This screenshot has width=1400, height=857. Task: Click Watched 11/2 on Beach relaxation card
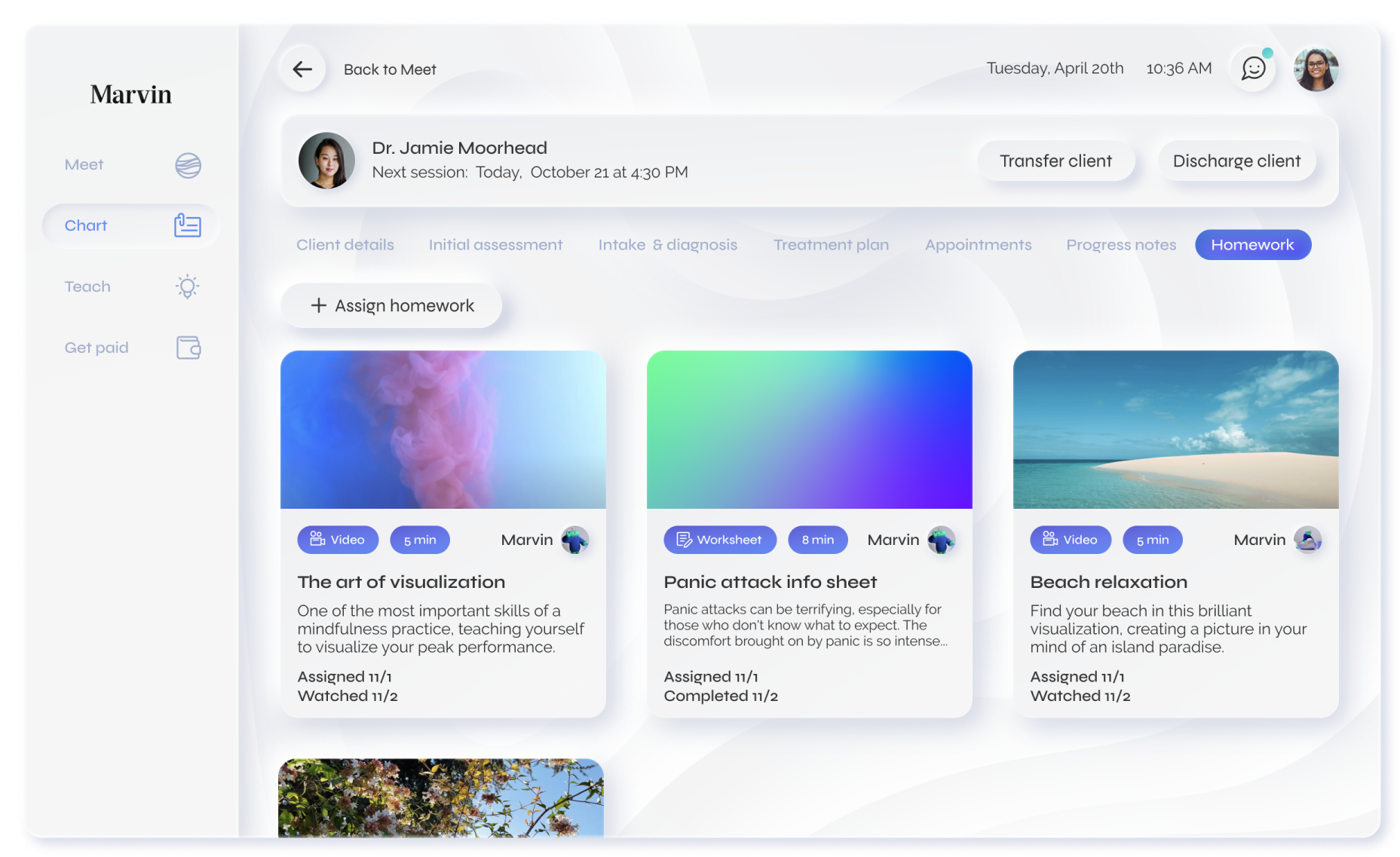pyautogui.click(x=1080, y=696)
